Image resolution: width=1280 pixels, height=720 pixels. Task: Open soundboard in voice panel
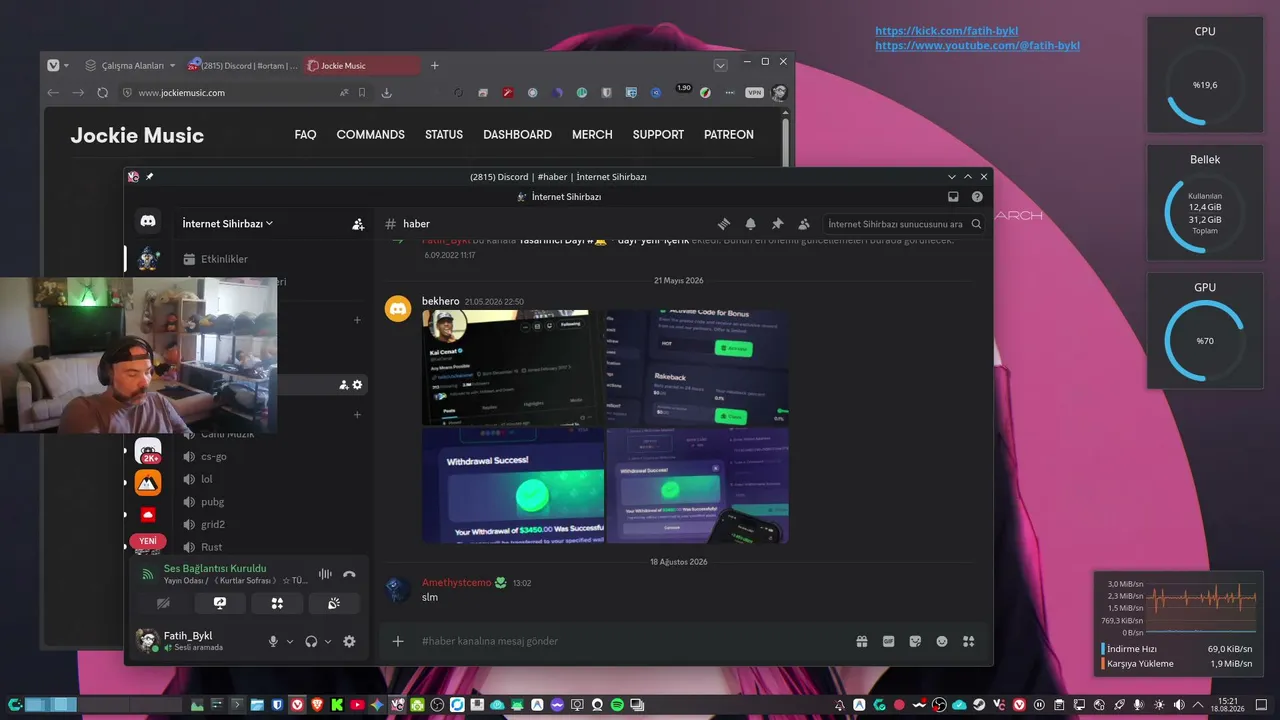coord(334,603)
